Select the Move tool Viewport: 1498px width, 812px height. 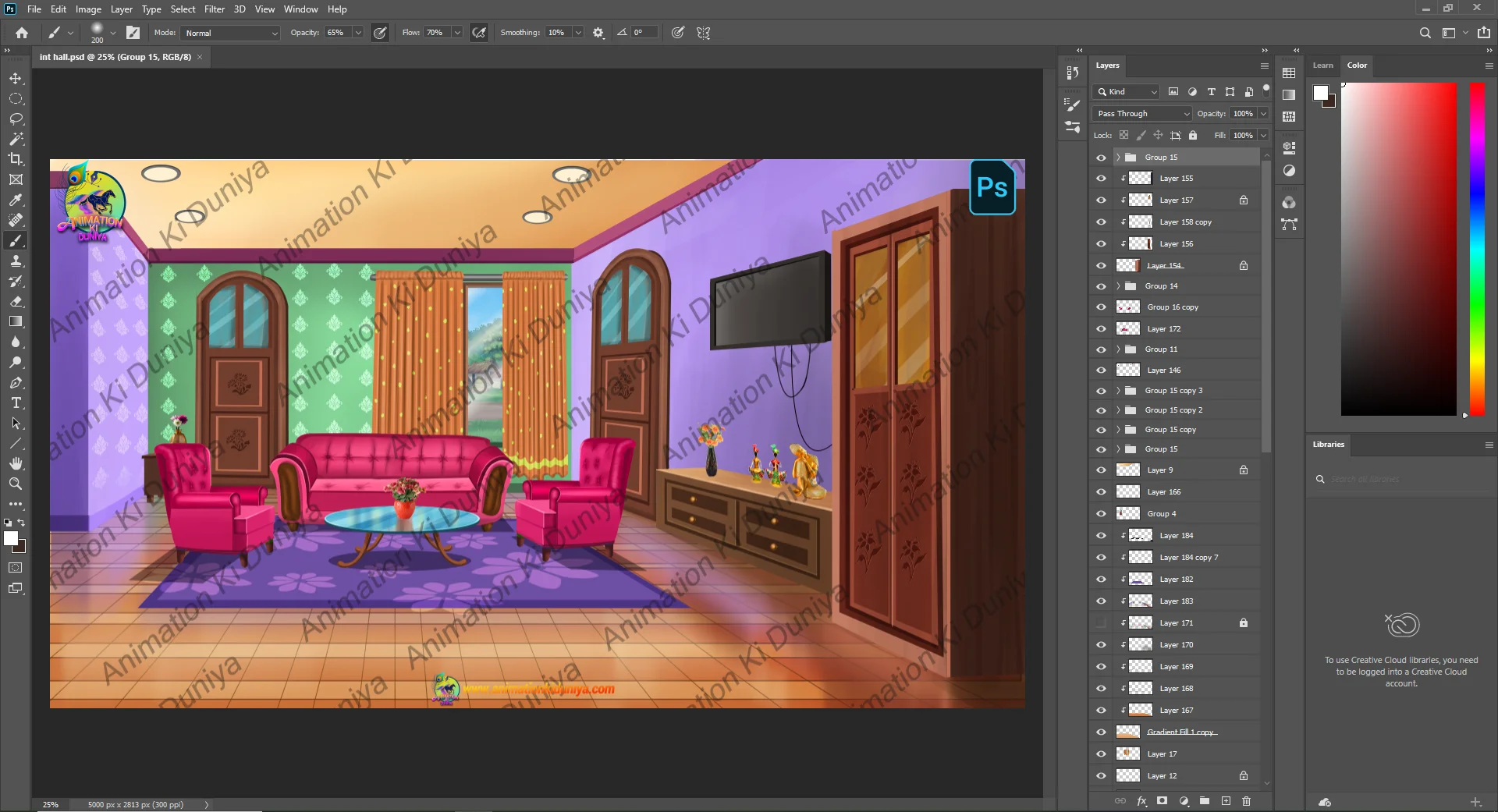(16, 79)
